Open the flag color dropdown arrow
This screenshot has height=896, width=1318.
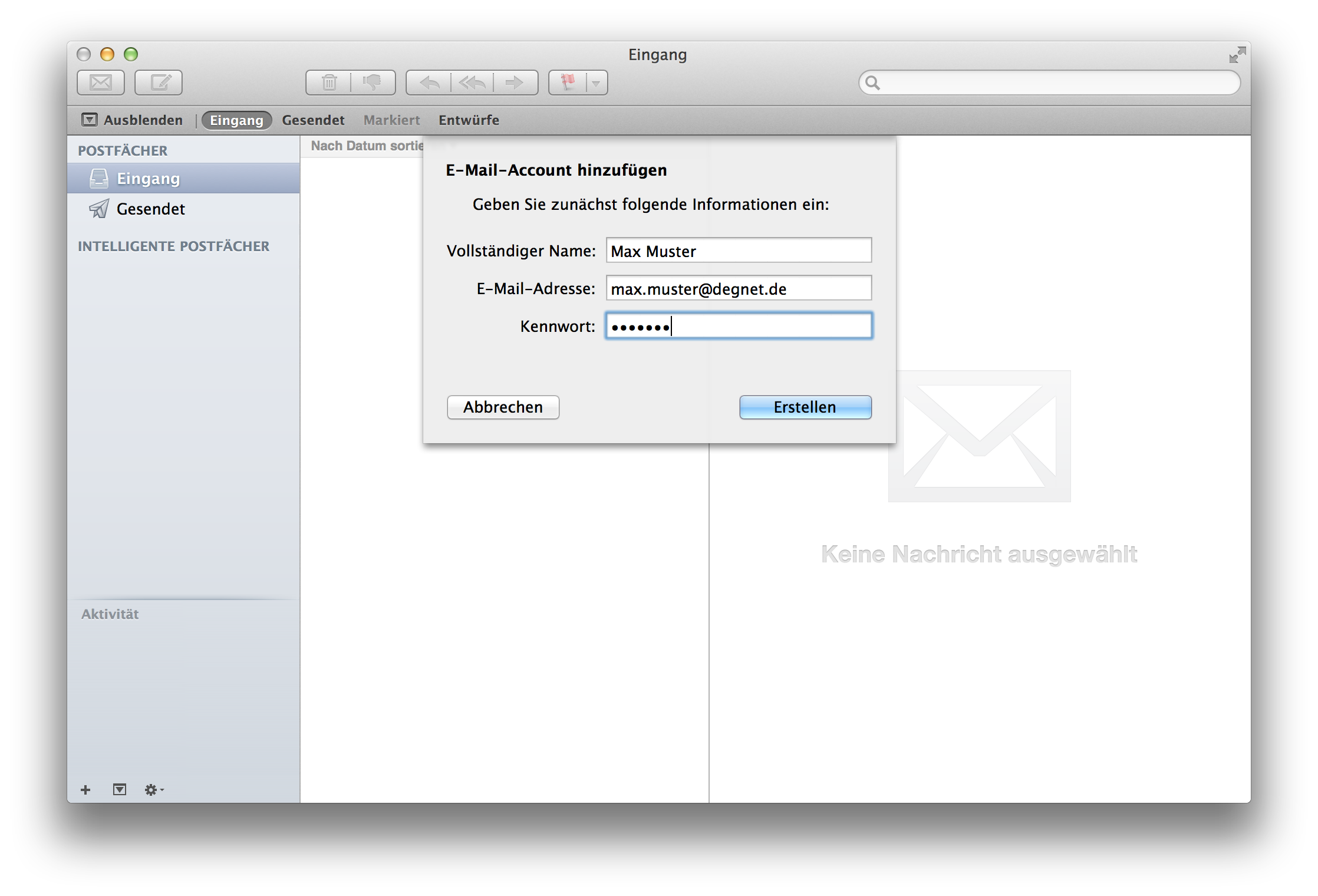(x=596, y=83)
